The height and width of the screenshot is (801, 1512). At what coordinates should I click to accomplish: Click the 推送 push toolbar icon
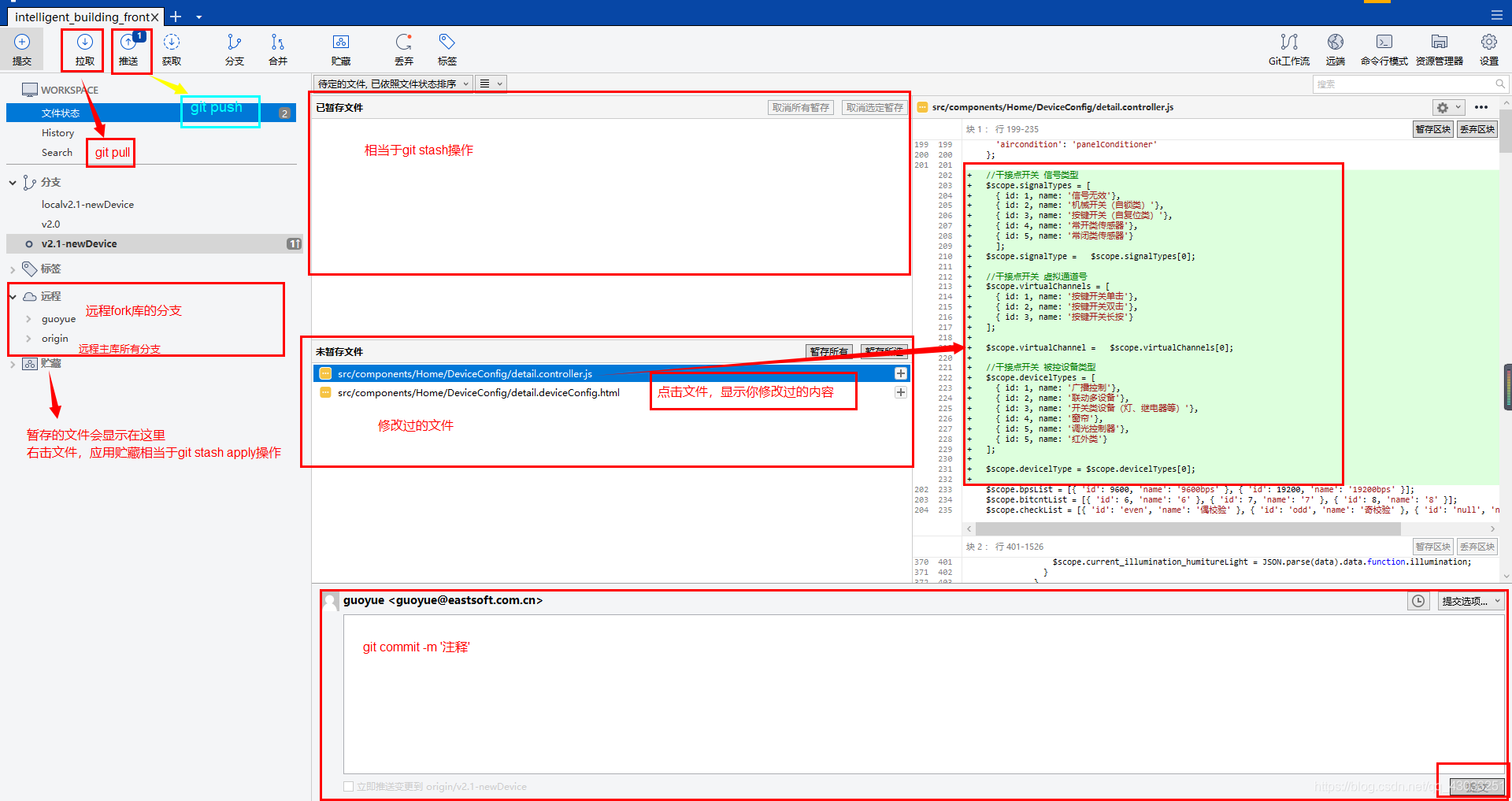128,49
